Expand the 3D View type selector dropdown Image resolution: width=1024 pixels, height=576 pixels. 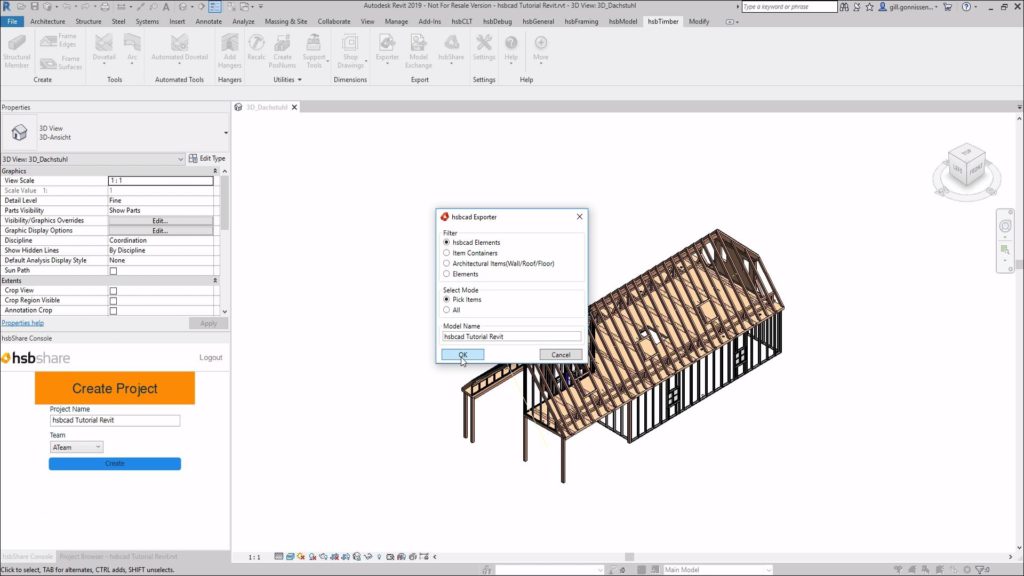coord(225,133)
